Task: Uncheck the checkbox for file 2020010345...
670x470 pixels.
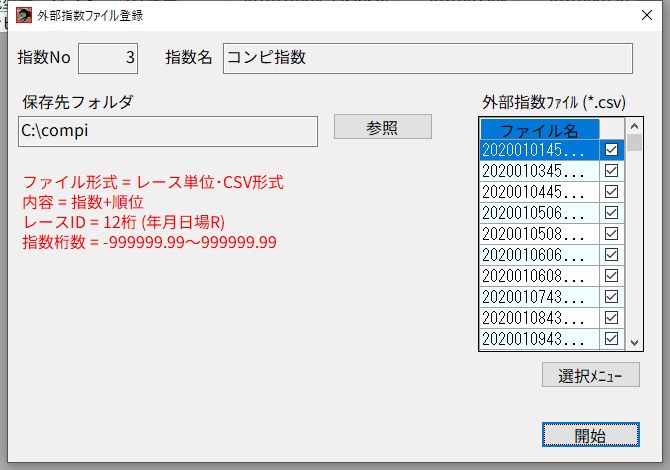Action: pyautogui.click(x=611, y=171)
